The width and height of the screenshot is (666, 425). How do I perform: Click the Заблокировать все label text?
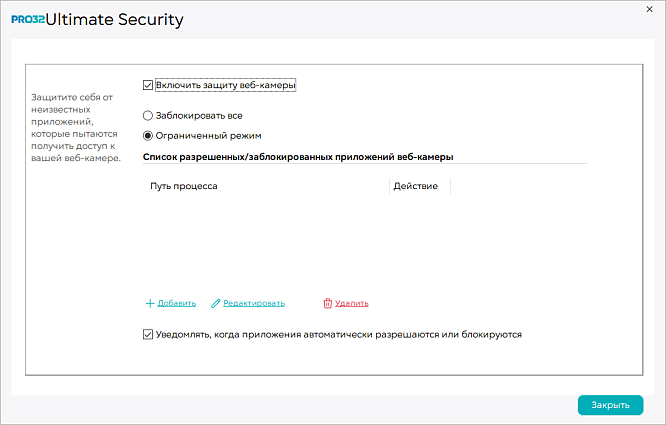[199, 115]
